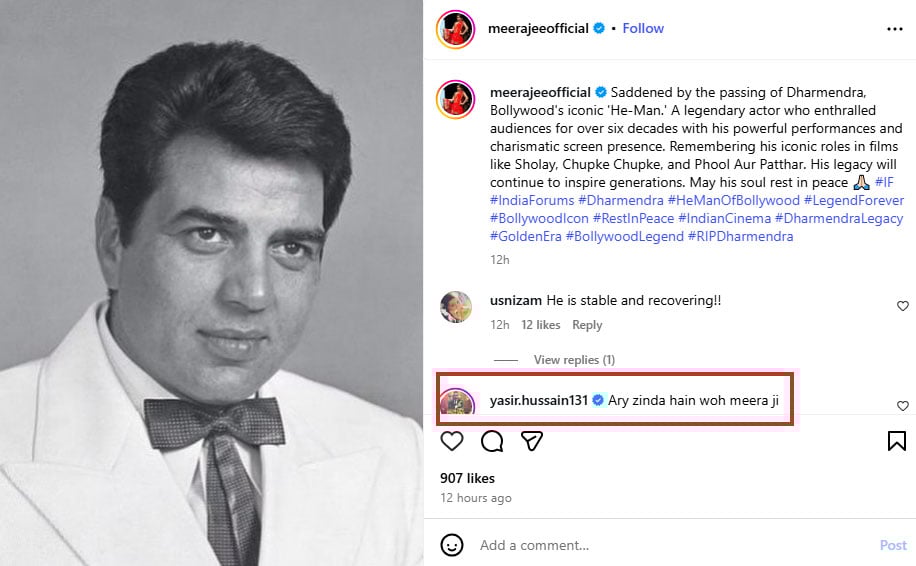Save post using the bookmark icon

click(x=896, y=441)
